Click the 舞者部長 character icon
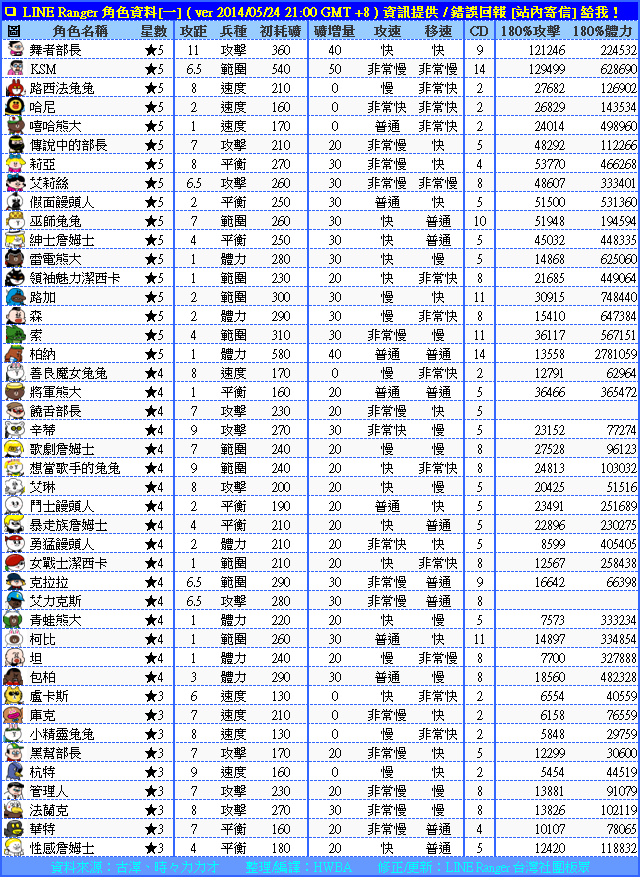The height and width of the screenshot is (877, 640). pyautogui.click(x=14, y=50)
